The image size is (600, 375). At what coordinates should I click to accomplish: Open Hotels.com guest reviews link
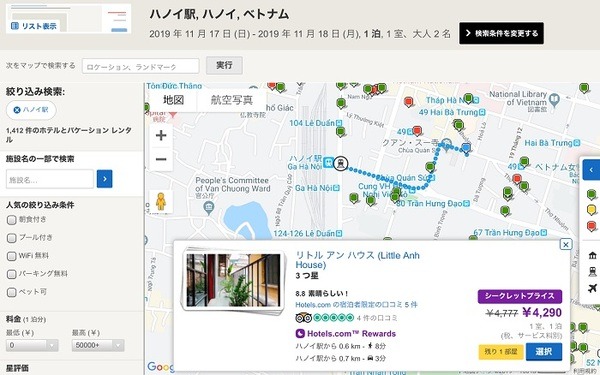pyautogui.click(x=356, y=305)
